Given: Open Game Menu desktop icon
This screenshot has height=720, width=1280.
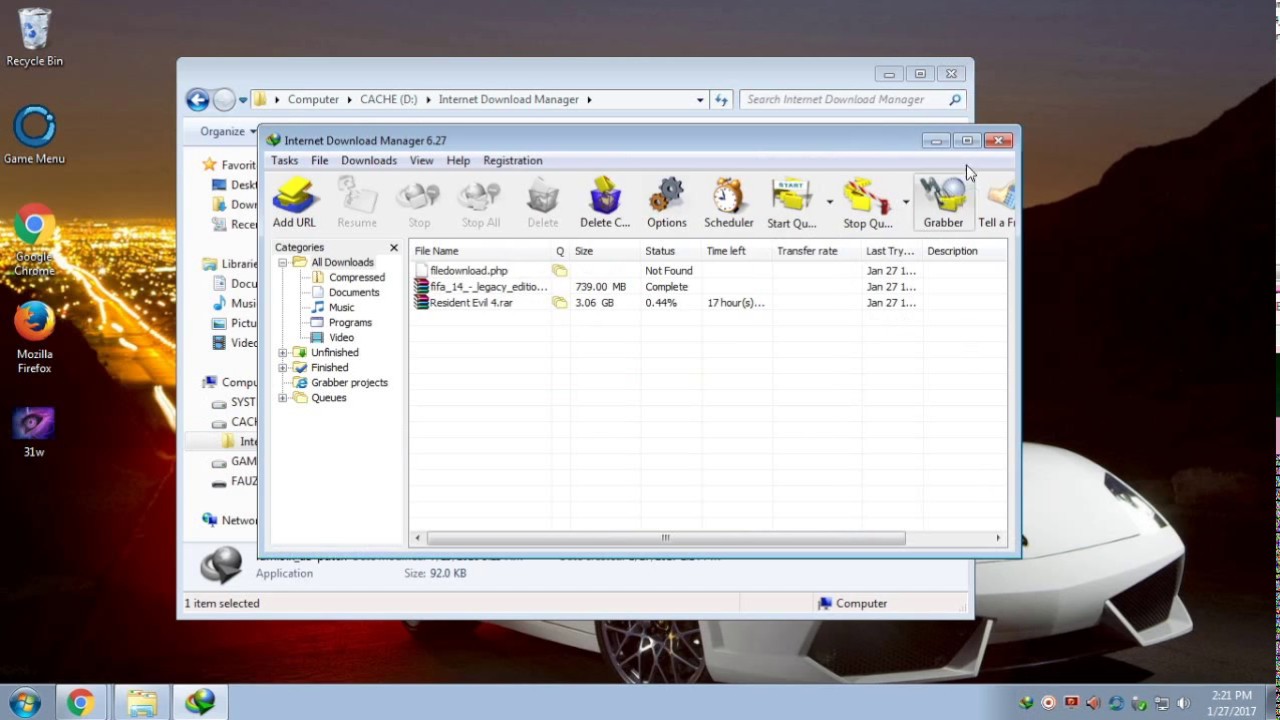Looking at the screenshot, I should pos(34,135).
